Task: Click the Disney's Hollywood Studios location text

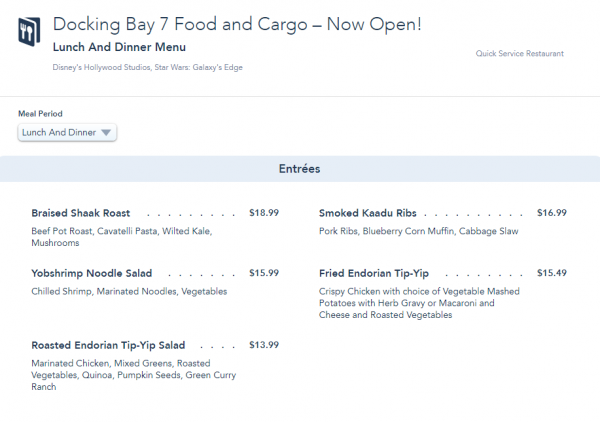Action: (x=147, y=68)
